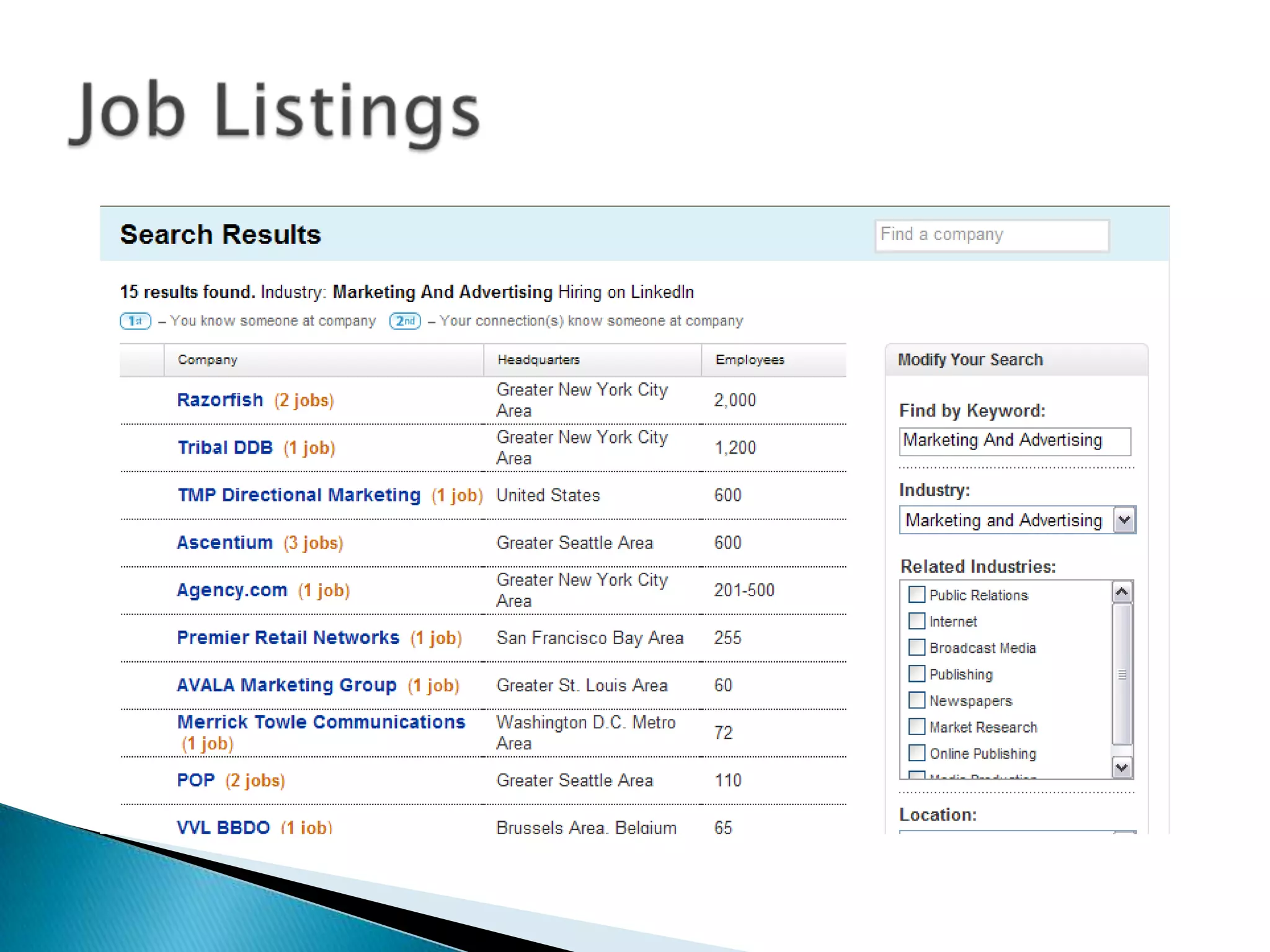Sort by the Company column header
The height and width of the screenshot is (952, 1270).
(324, 359)
